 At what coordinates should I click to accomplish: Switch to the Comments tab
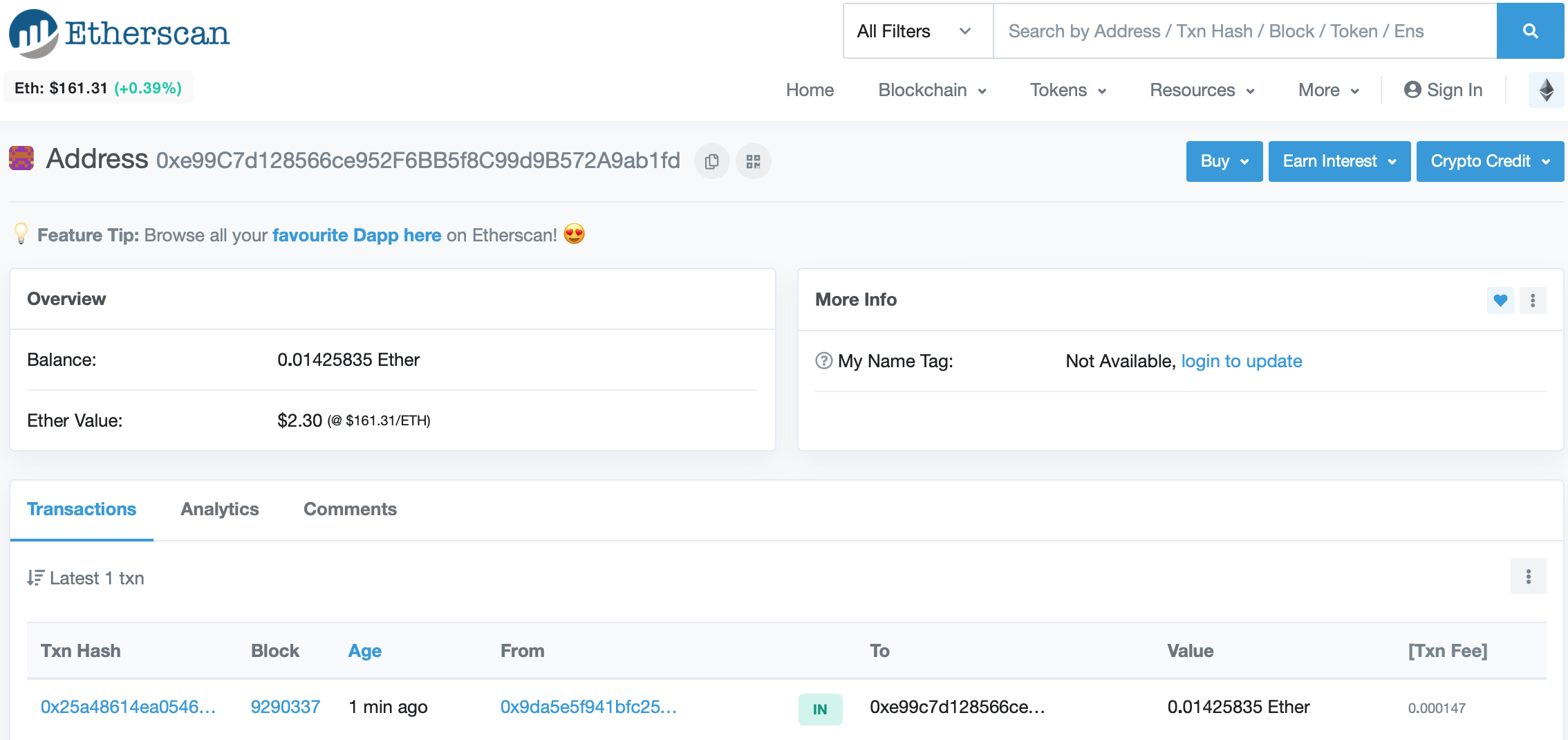click(350, 510)
